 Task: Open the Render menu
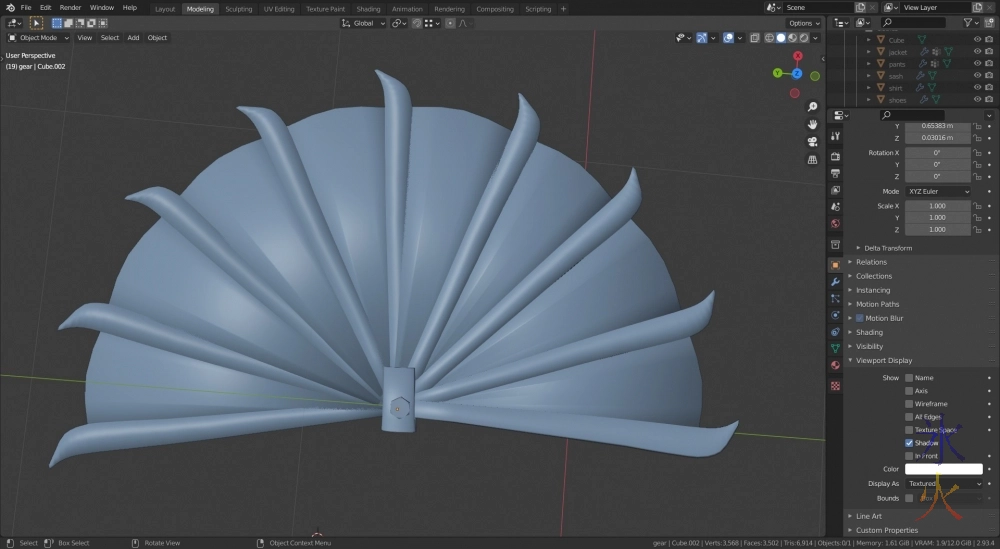[70, 8]
